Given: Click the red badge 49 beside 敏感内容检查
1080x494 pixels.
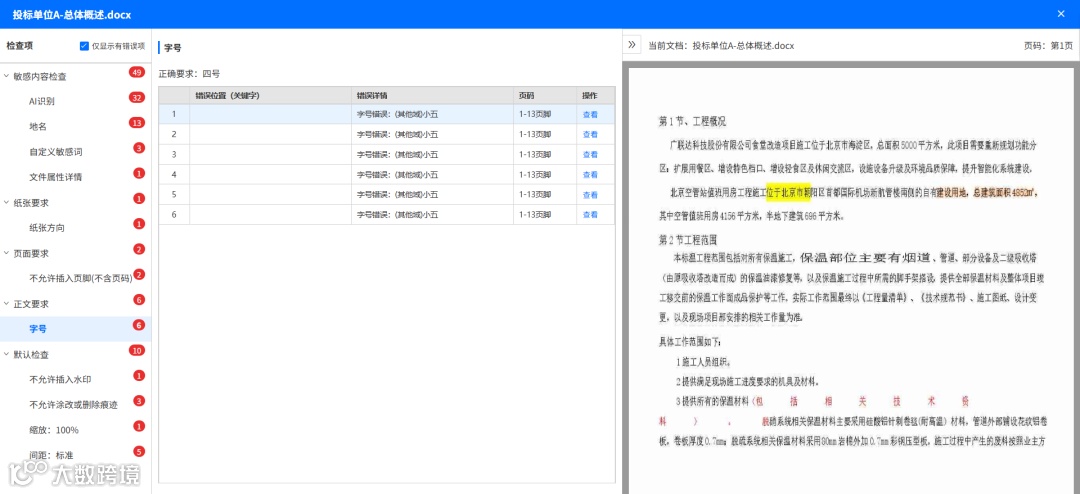Looking at the screenshot, I should point(136,72).
